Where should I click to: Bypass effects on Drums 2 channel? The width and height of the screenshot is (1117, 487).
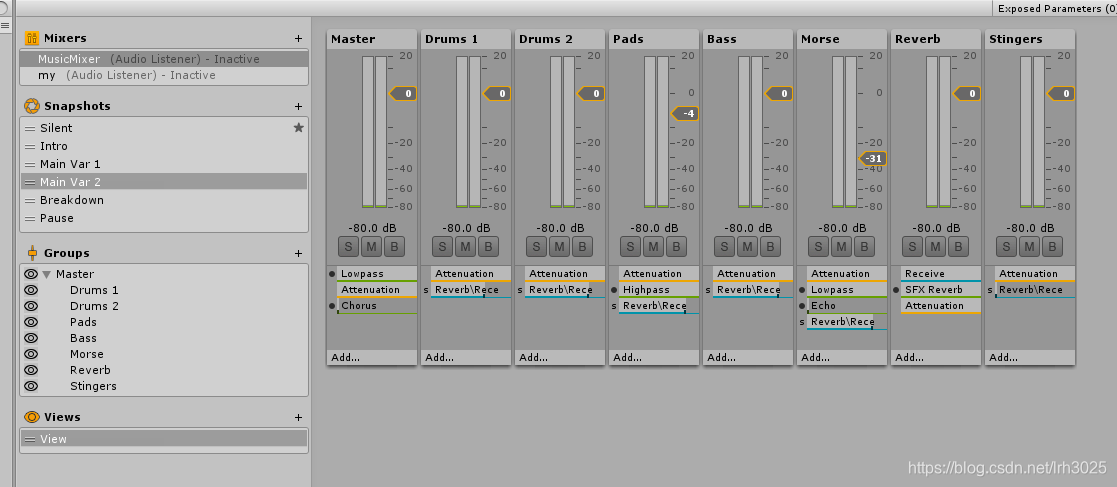(x=582, y=247)
